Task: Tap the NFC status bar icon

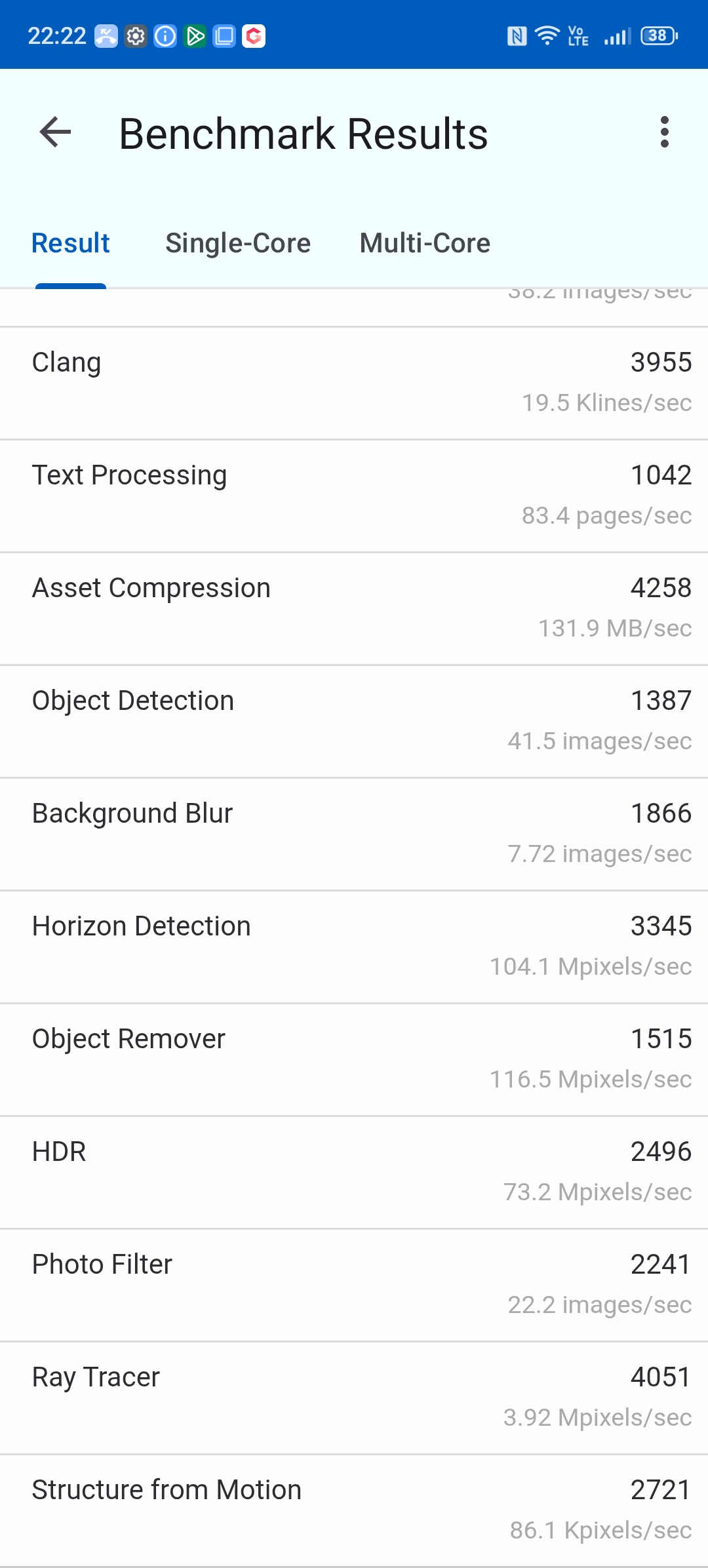Action: point(517,35)
